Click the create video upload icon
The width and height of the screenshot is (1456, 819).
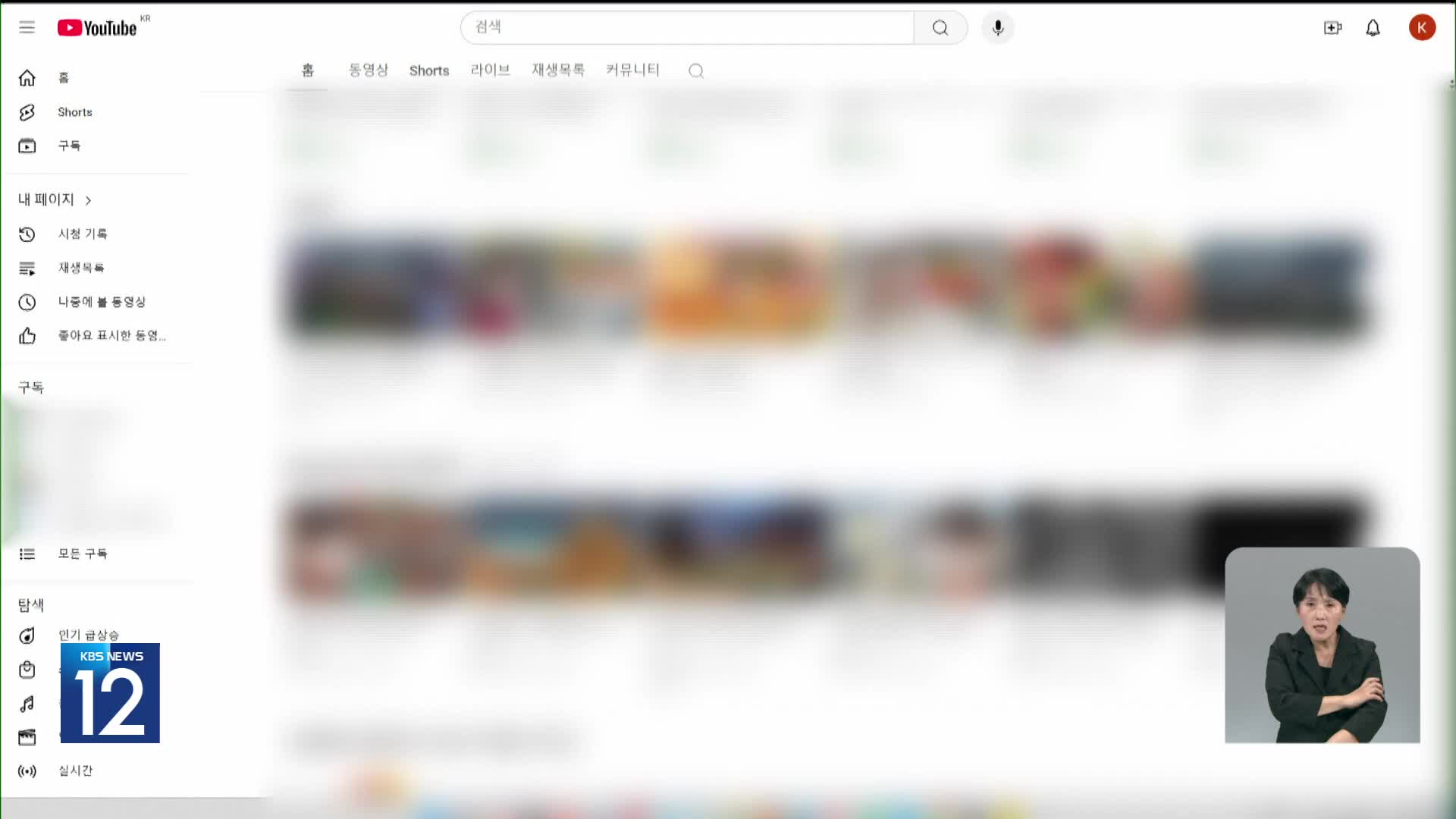pos(1332,27)
